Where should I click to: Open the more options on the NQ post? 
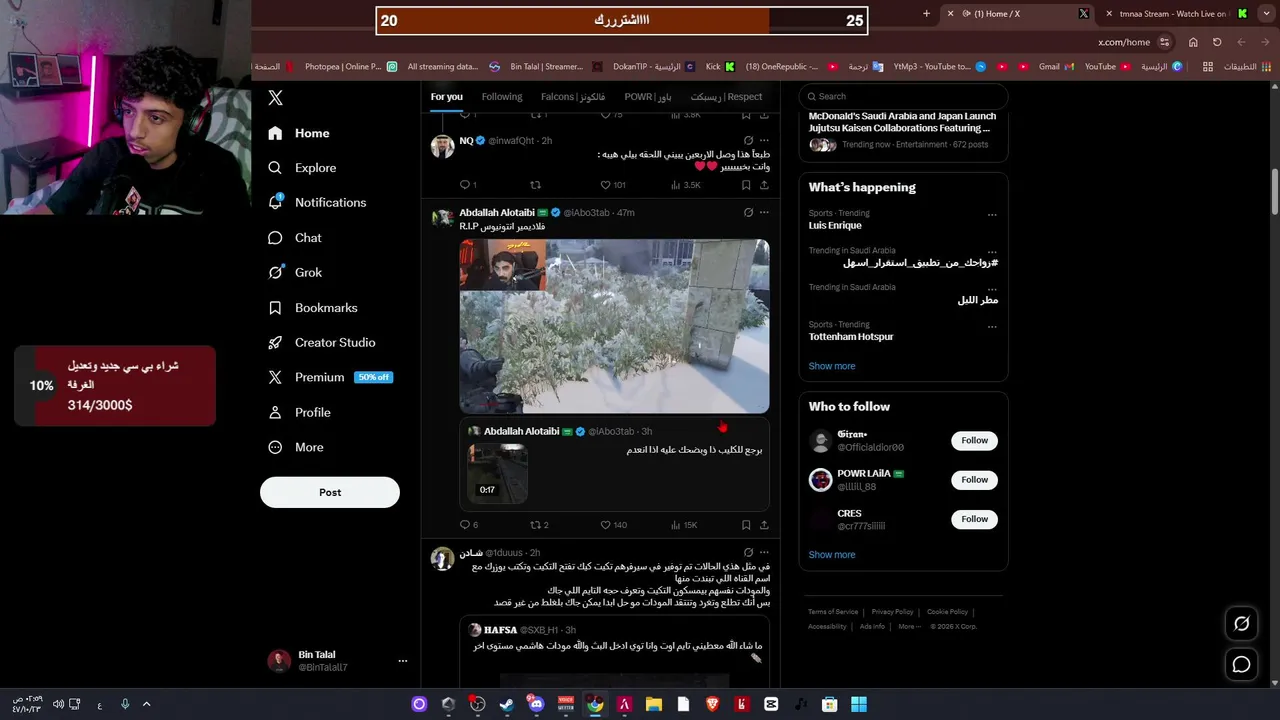[764, 141]
